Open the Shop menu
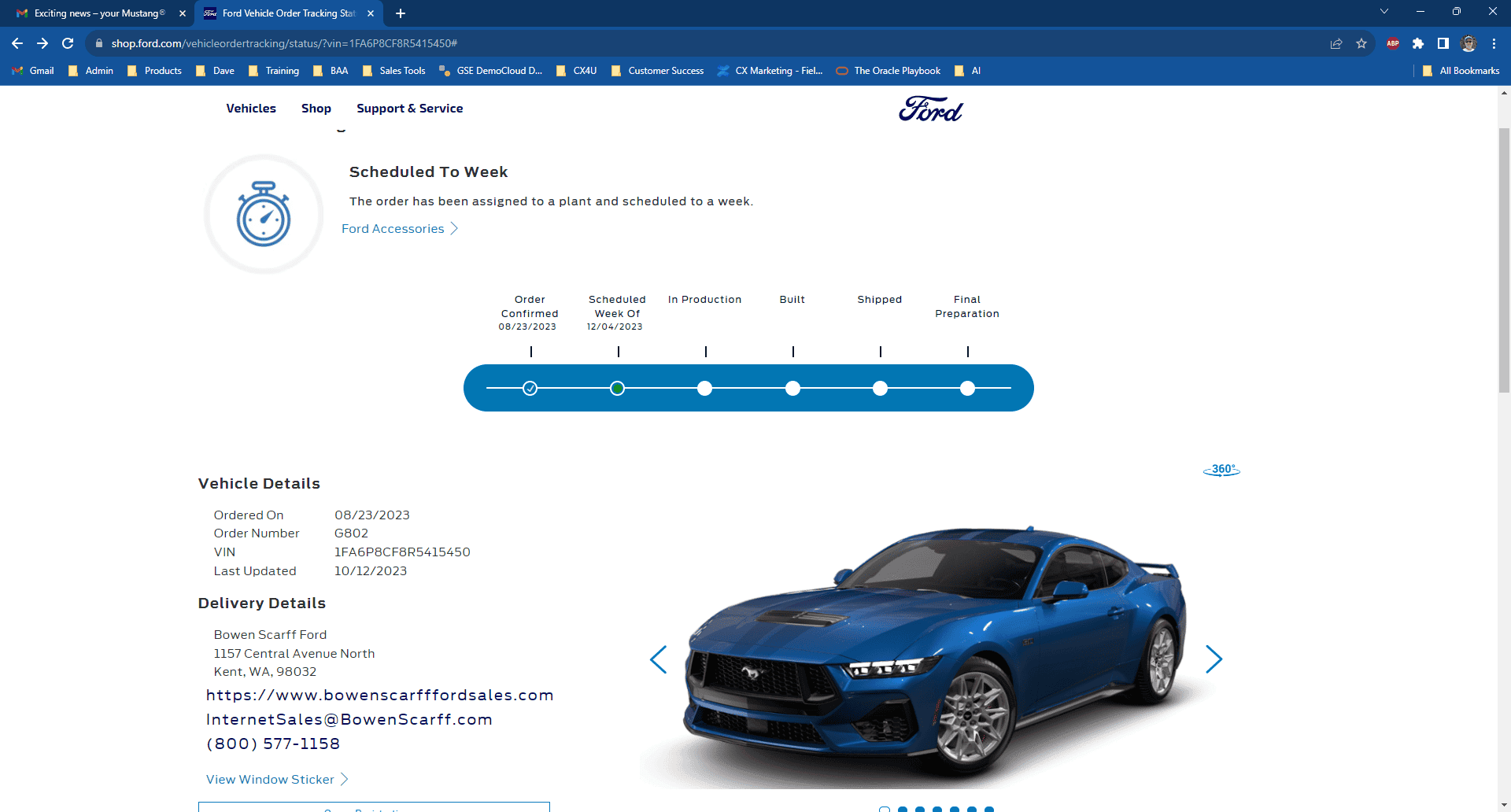 tap(316, 109)
